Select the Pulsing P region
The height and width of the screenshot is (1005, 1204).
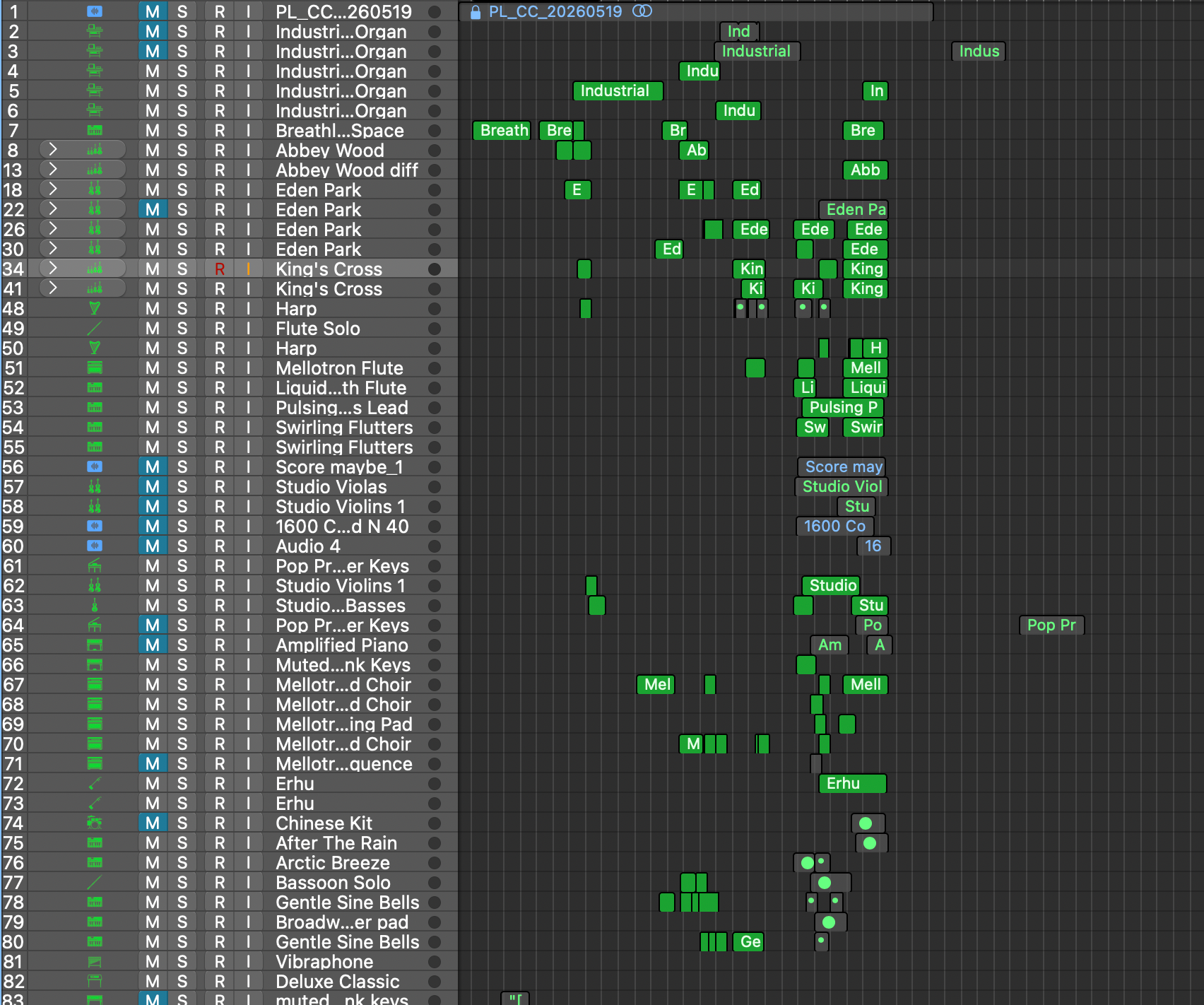842,408
